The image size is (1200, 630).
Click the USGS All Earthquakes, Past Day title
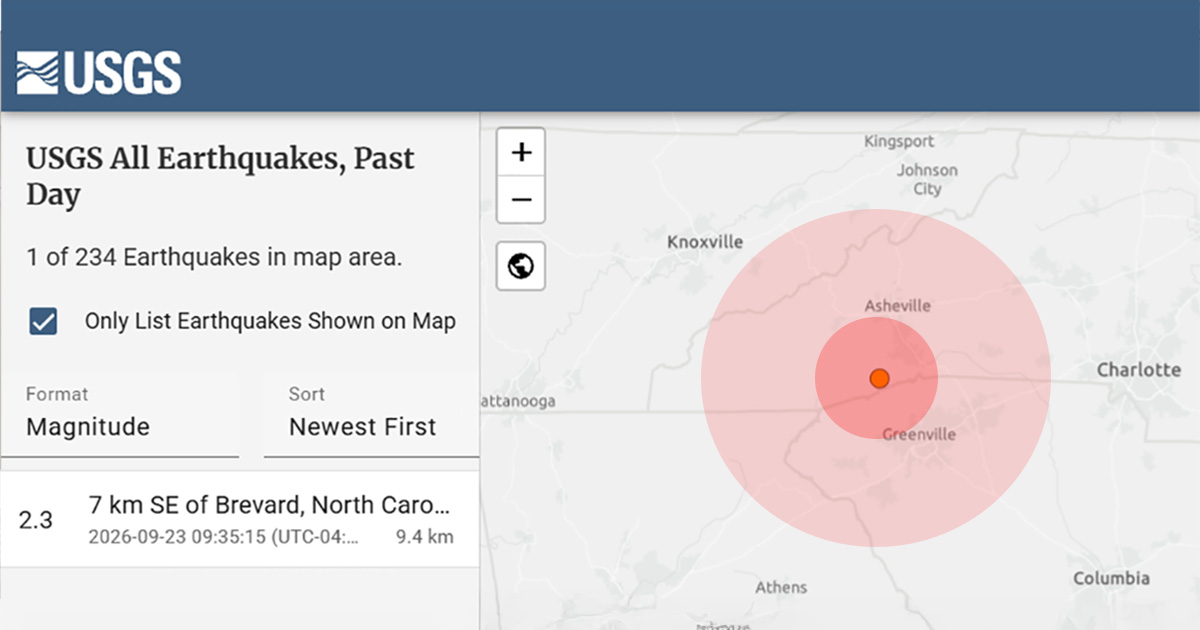tap(220, 176)
